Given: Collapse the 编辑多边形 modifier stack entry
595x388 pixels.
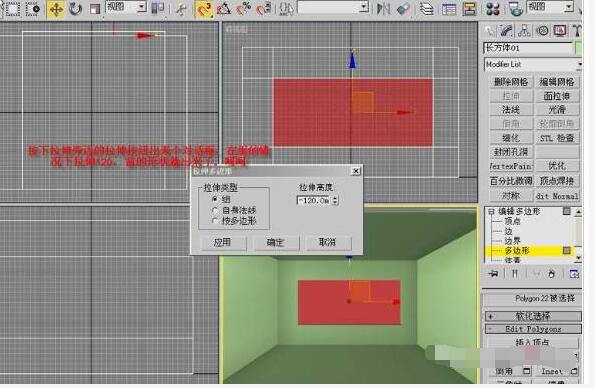Looking at the screenshot, I should coord(491,211).
